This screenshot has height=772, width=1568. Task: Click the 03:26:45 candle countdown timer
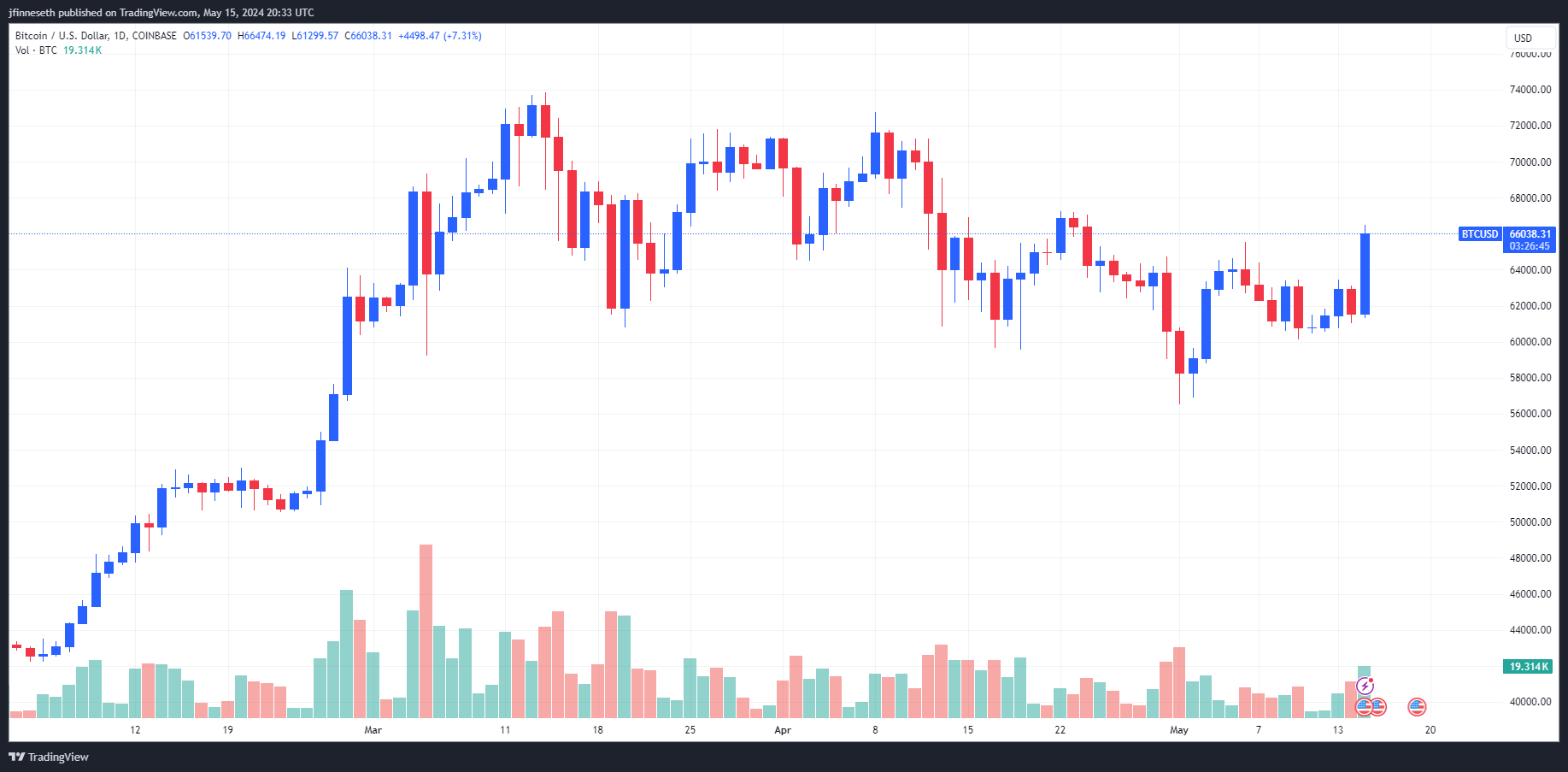pos(1530,245)
